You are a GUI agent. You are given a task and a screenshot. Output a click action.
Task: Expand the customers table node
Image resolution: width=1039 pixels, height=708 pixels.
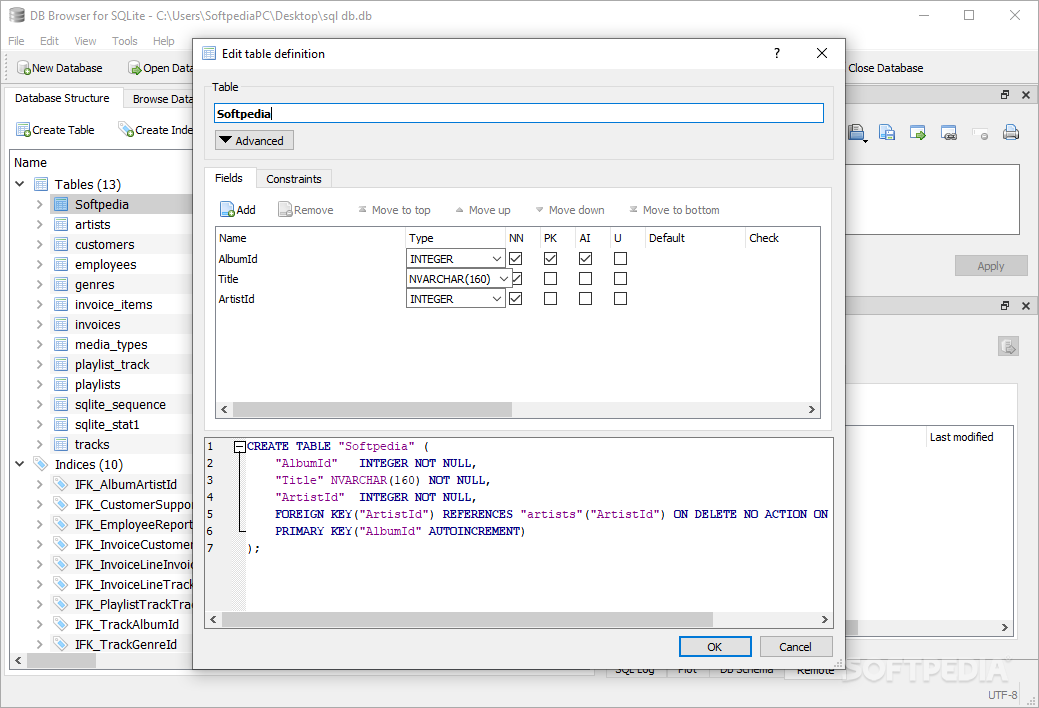[40, 244]
